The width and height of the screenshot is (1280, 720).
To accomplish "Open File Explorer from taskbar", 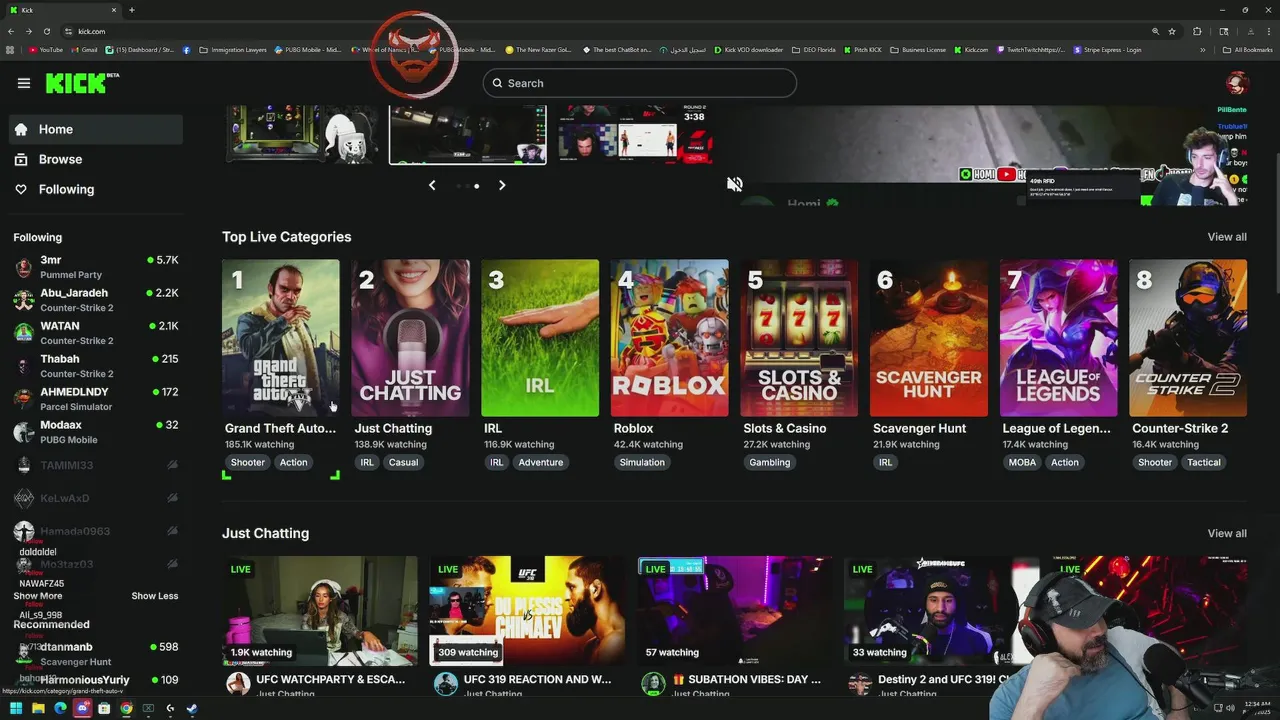I will pos(38,709).
